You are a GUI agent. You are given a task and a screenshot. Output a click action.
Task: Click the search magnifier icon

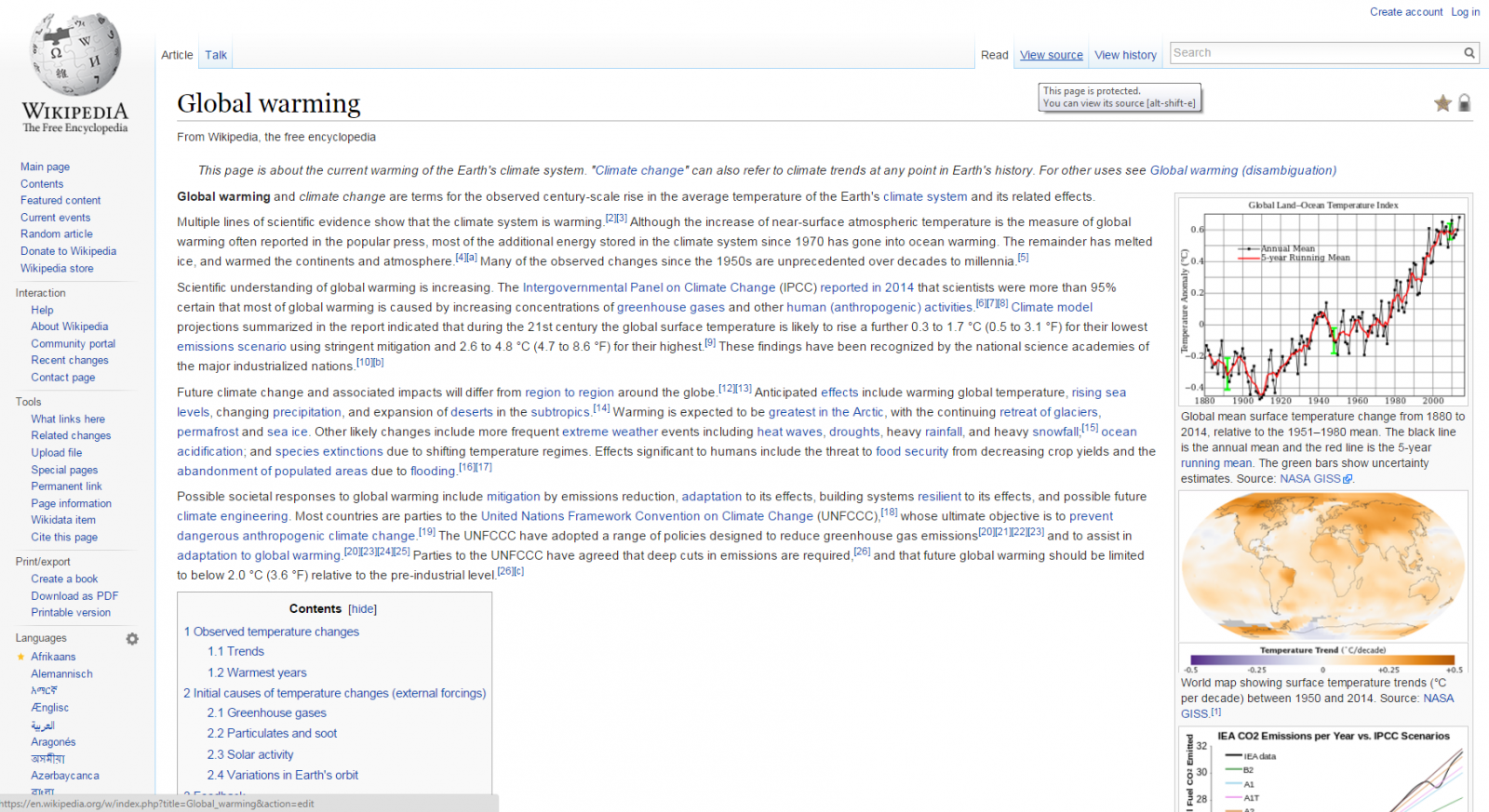click(1469, 53)
